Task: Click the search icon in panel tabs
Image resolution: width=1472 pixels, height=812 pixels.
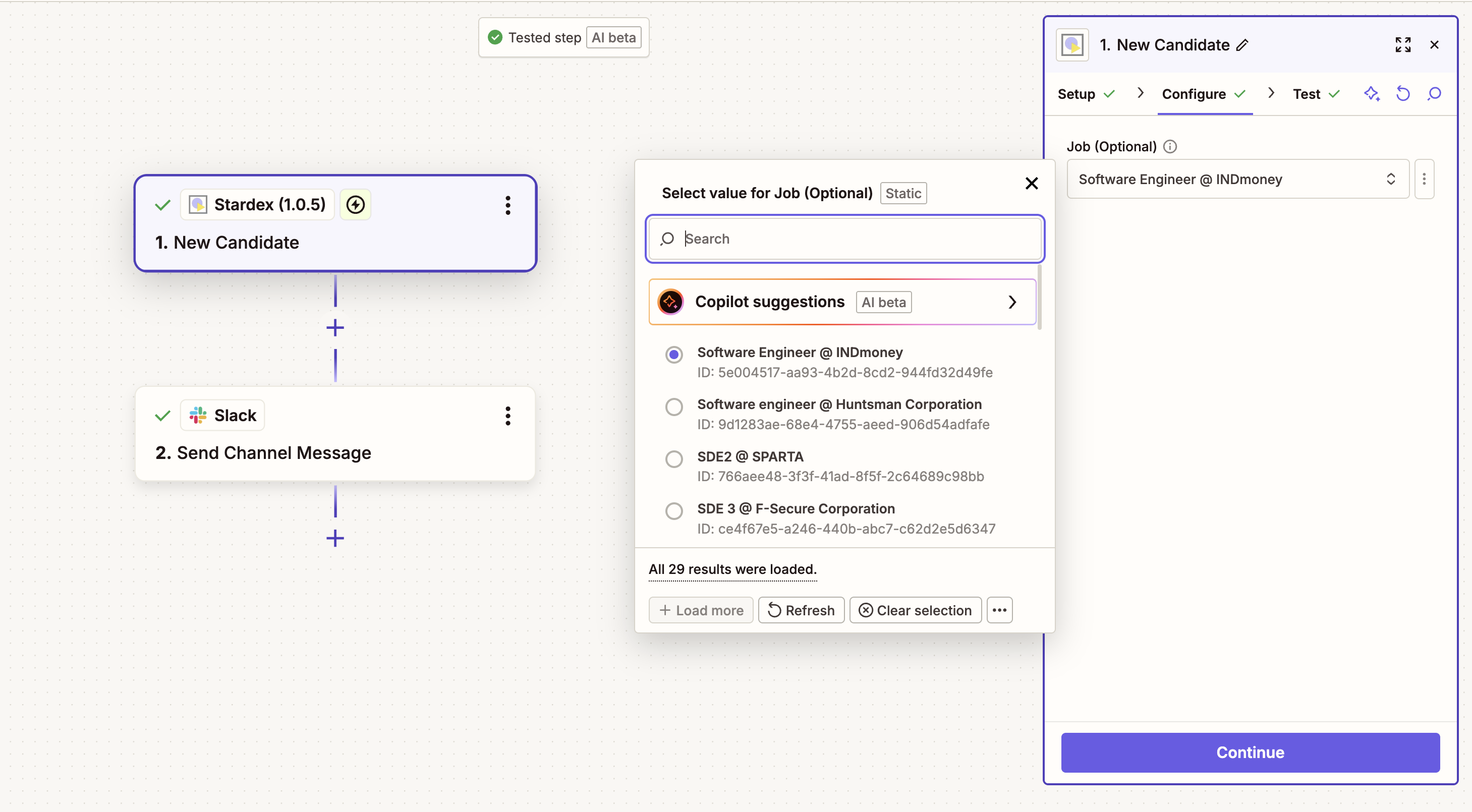Action: [1434, 94]
